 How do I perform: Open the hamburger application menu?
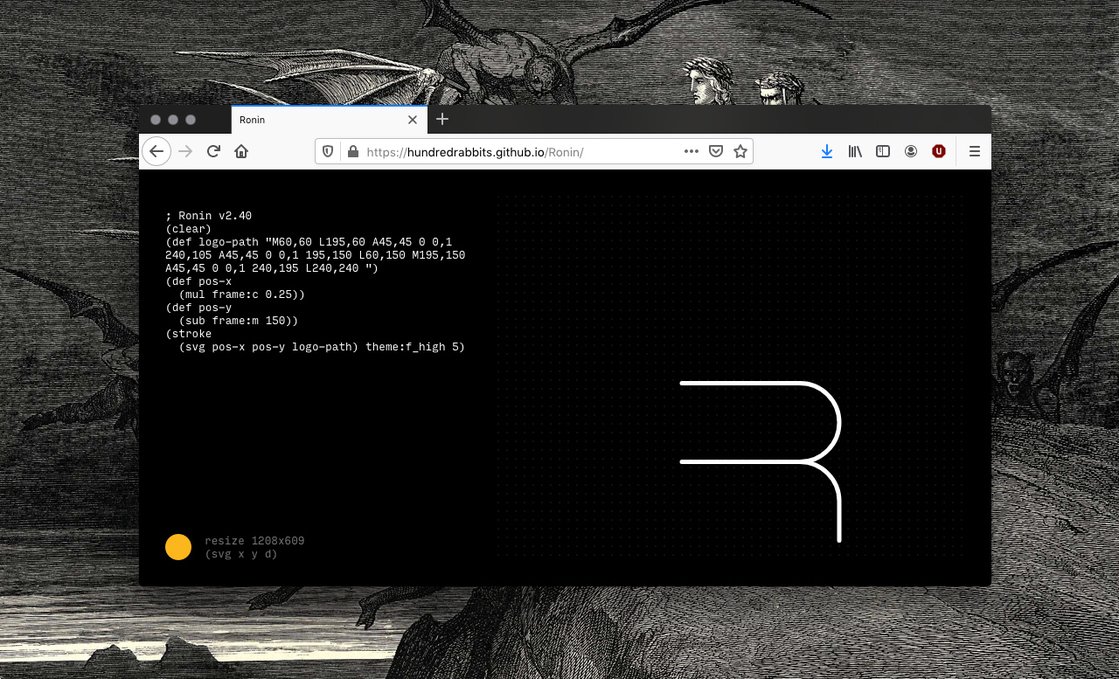[974, 151]
